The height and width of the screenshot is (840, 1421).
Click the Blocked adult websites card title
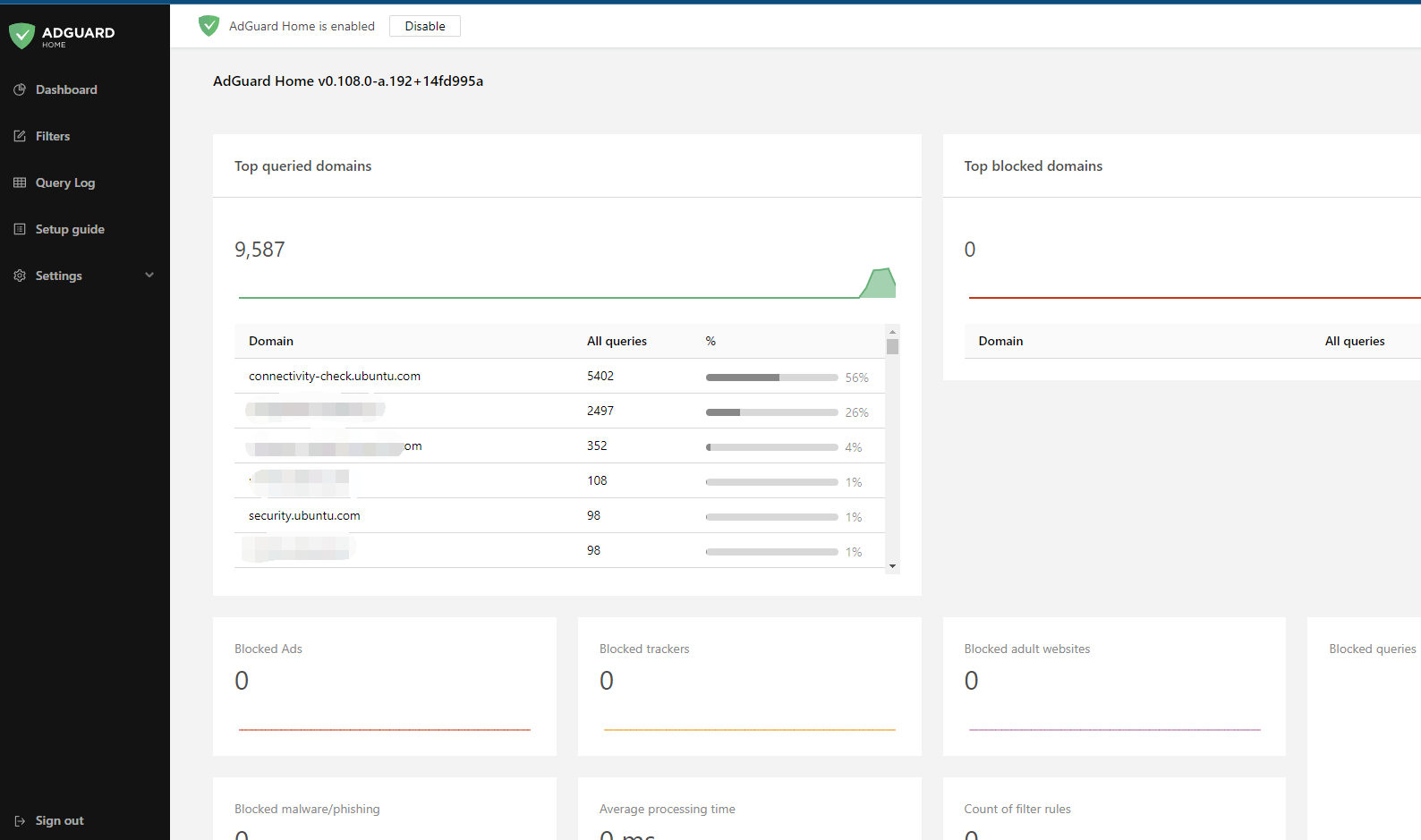coord(1027,649)
